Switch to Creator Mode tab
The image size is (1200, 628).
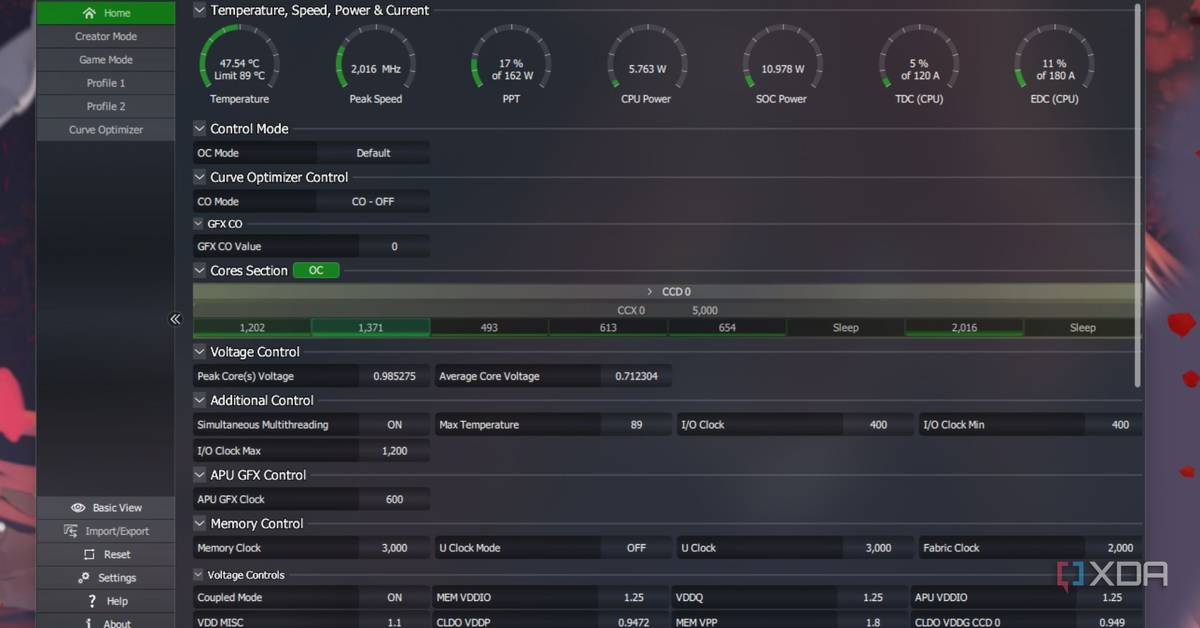pyautogui.click(x=106, y=36)
